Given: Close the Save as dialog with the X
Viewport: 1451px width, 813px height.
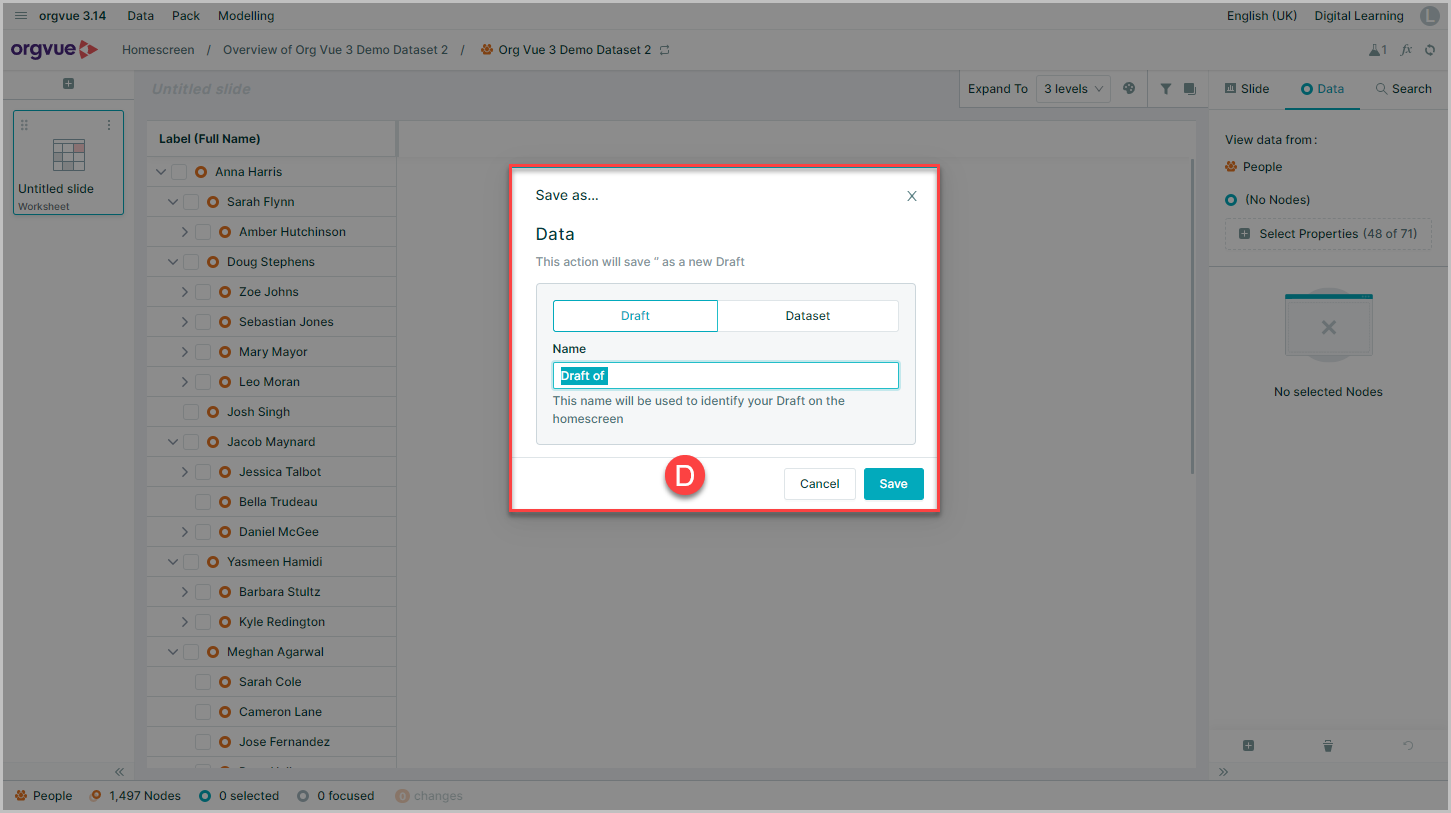Looking at the screenshot, I should point(912,196).
